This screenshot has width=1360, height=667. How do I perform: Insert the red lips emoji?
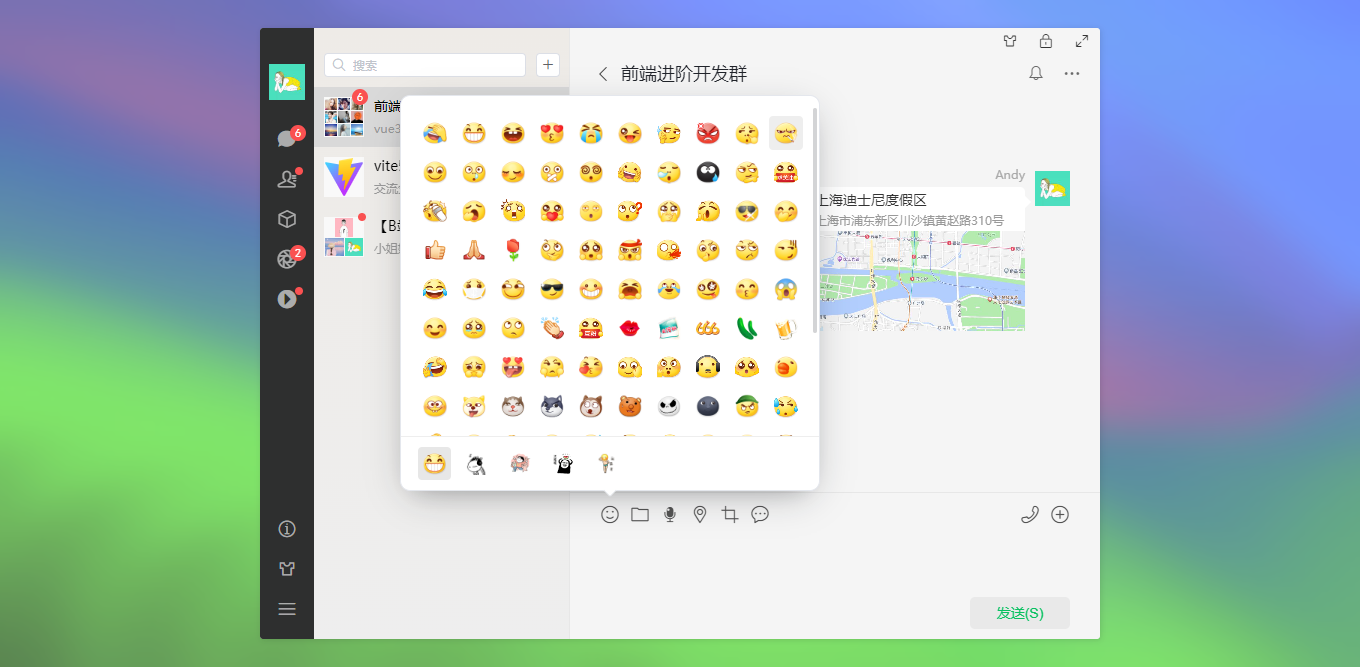pyautogui.click(x=630, y=328)
